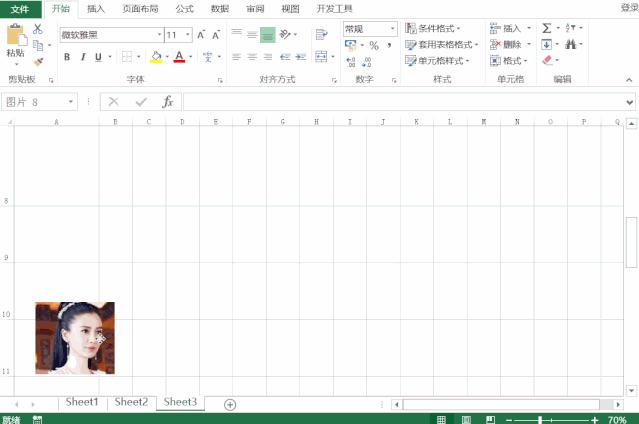Open the number format 常规 dropdown

coord(392,29)
